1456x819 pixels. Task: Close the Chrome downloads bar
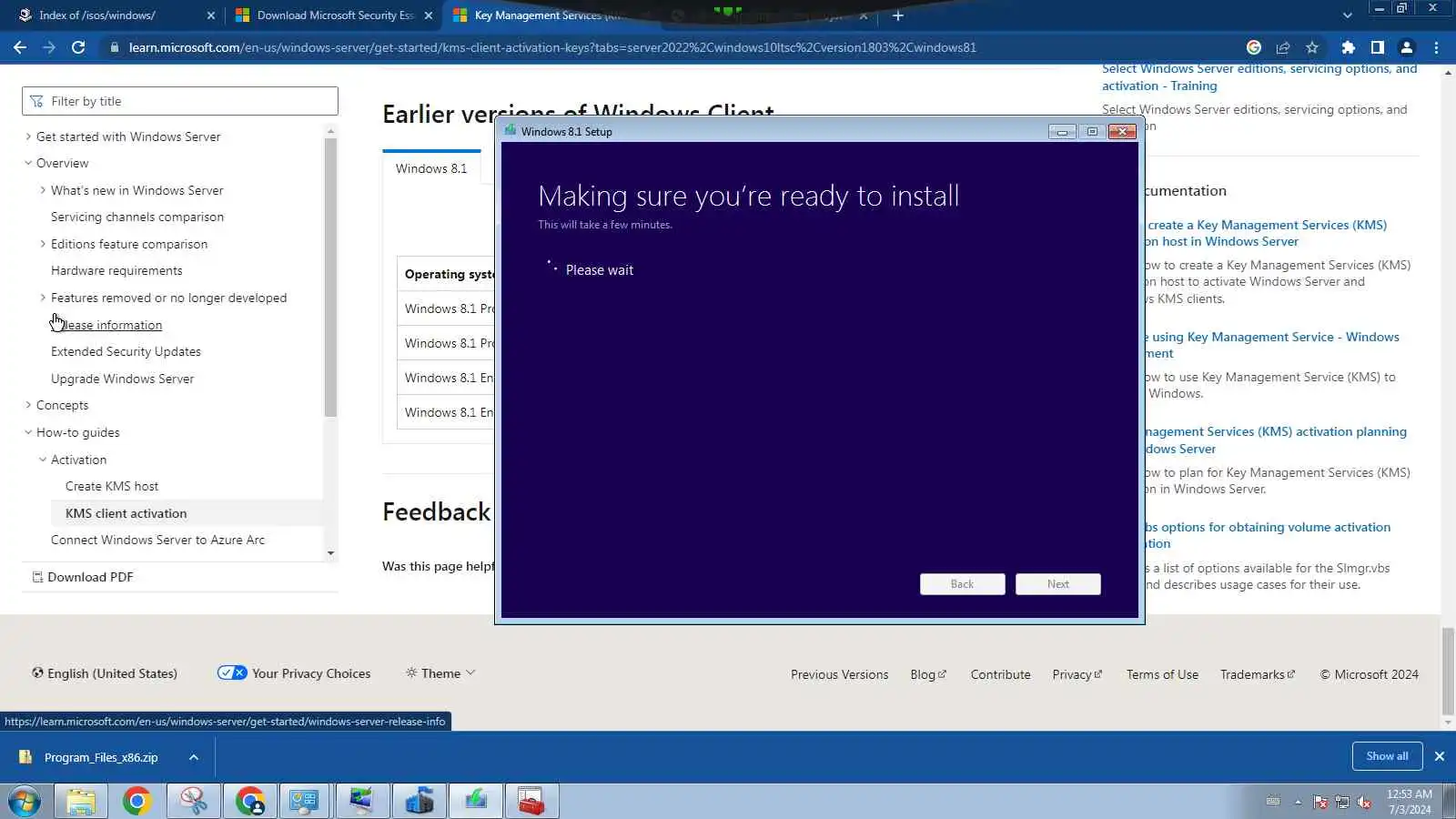[1440, 756]
